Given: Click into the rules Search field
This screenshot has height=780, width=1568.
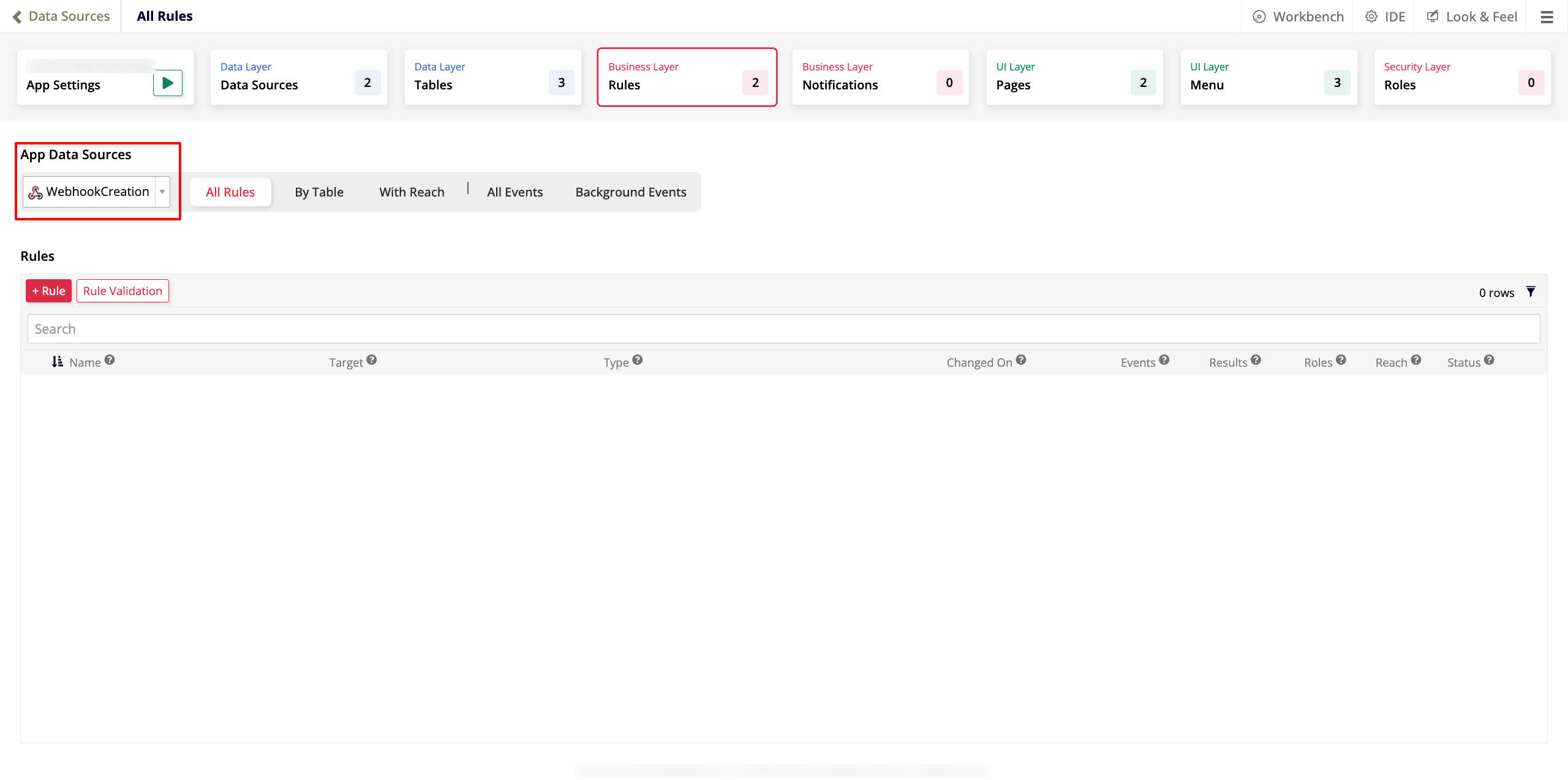Looking at the screenshot, I should pos(783,329).
